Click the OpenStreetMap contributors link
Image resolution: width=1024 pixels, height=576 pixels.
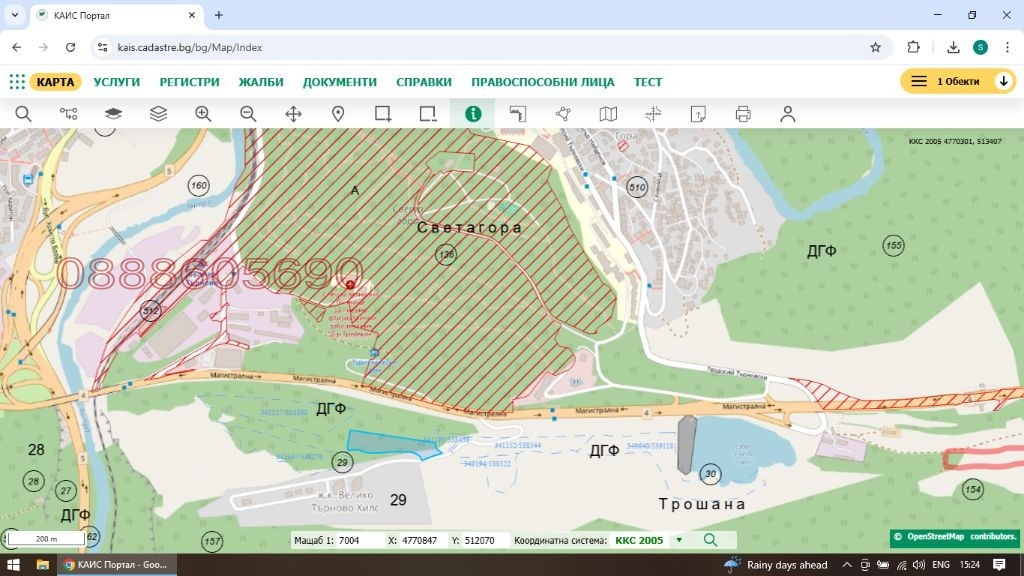pos(955,536)
